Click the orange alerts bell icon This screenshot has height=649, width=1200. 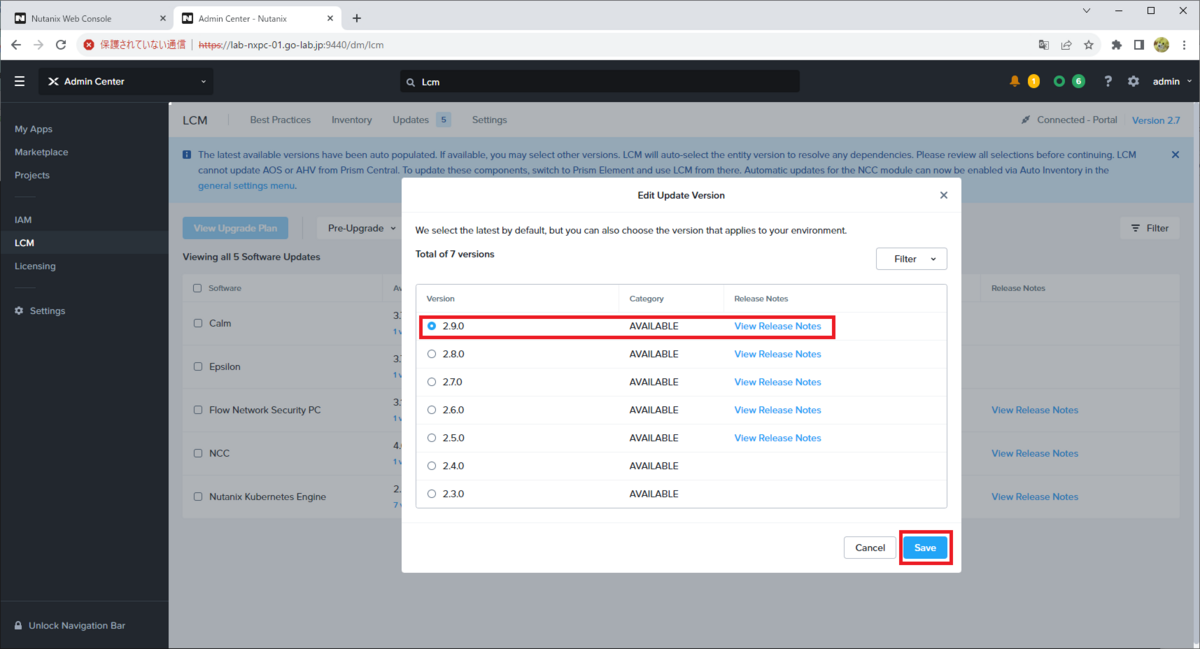point(1015,81)
